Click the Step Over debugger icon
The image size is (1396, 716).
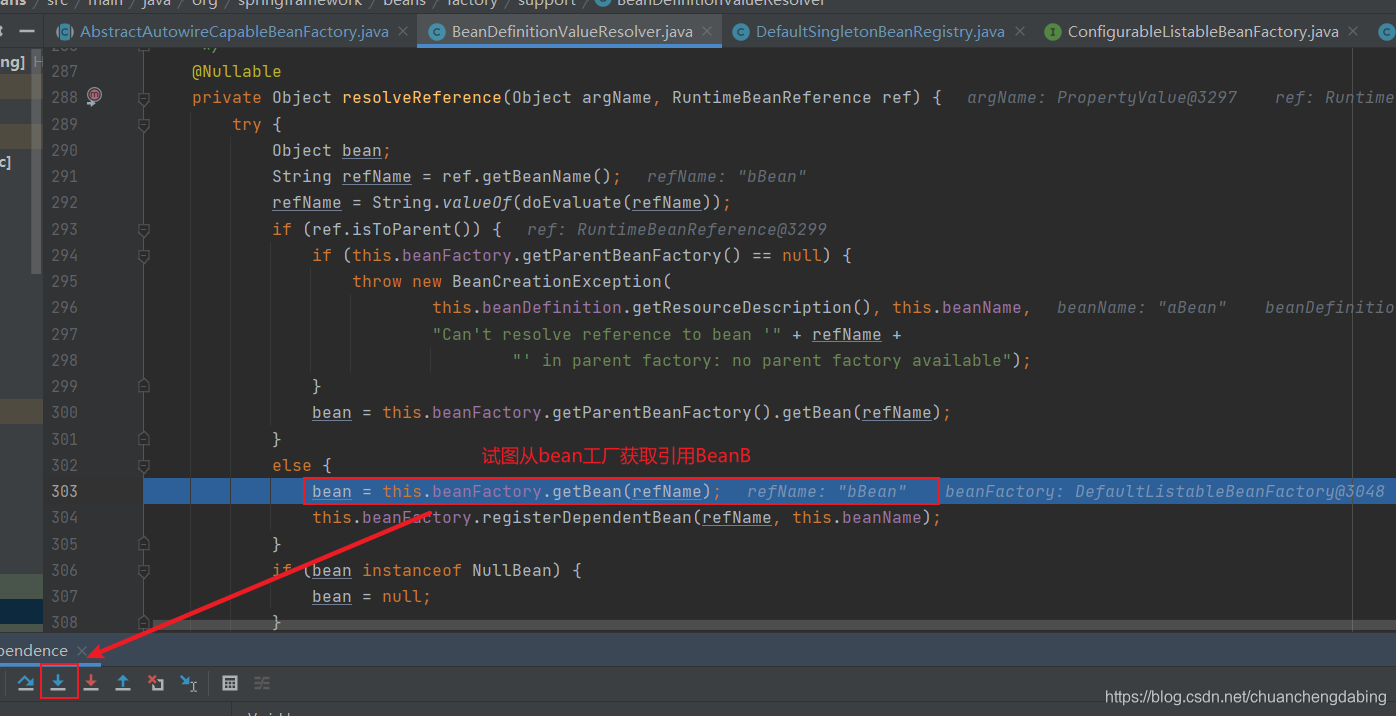click(26, 683)
